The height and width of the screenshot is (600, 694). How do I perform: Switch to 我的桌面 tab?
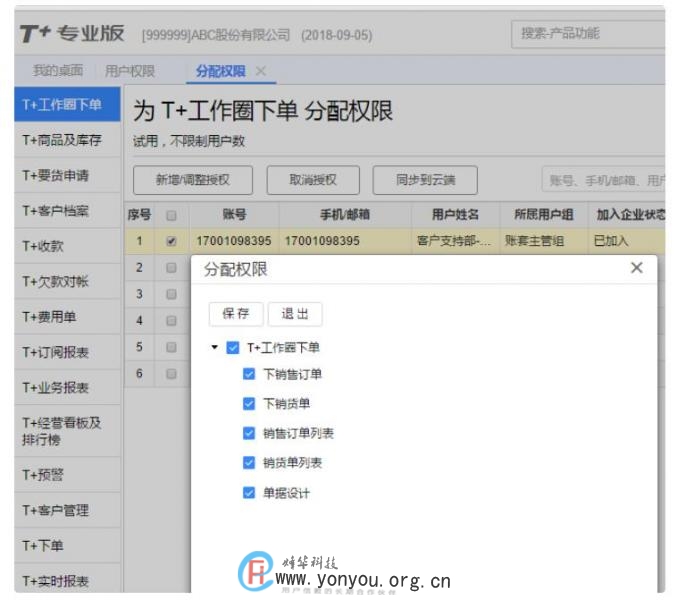tap(58, 71)
